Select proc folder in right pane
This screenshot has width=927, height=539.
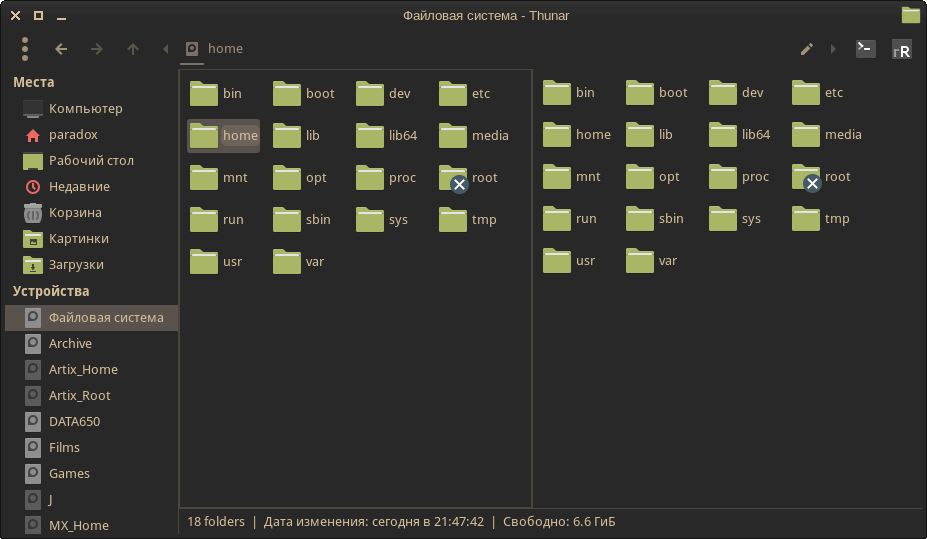point(739,176)
